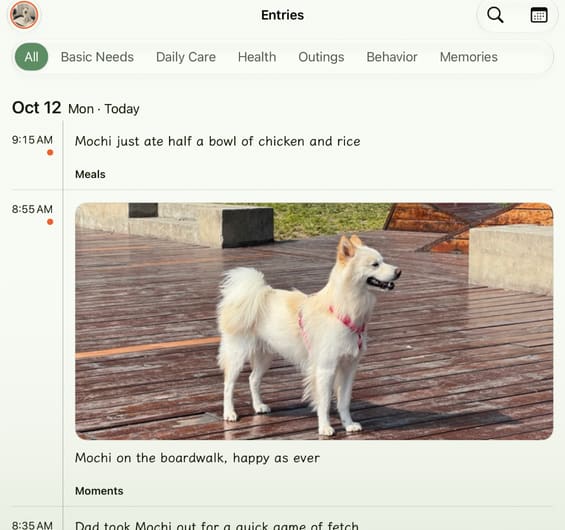Switch to the Memories filter
The height and width of the screenshot is (530, 565).
click(468, 57)
